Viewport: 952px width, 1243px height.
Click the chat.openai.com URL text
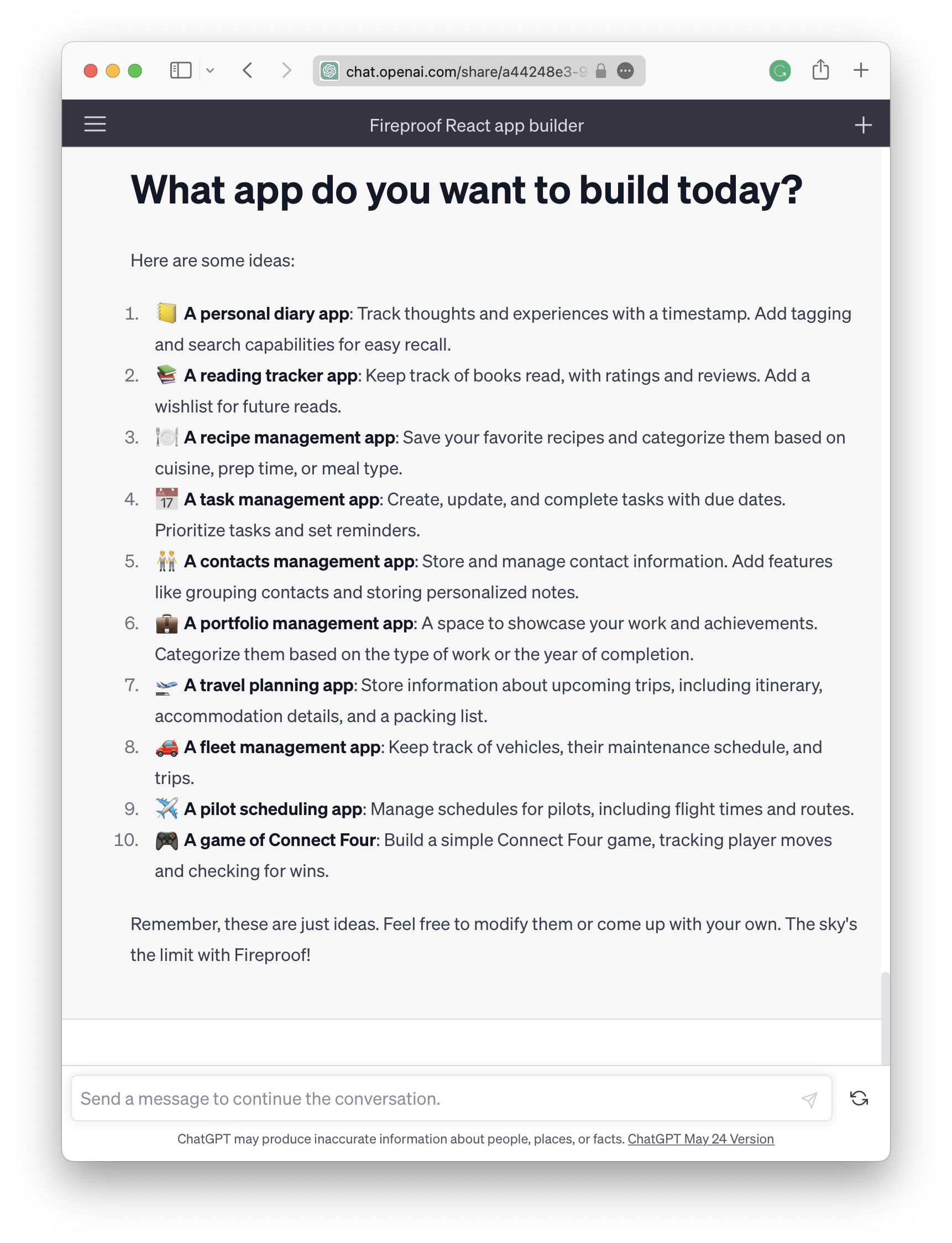[464, 71]
